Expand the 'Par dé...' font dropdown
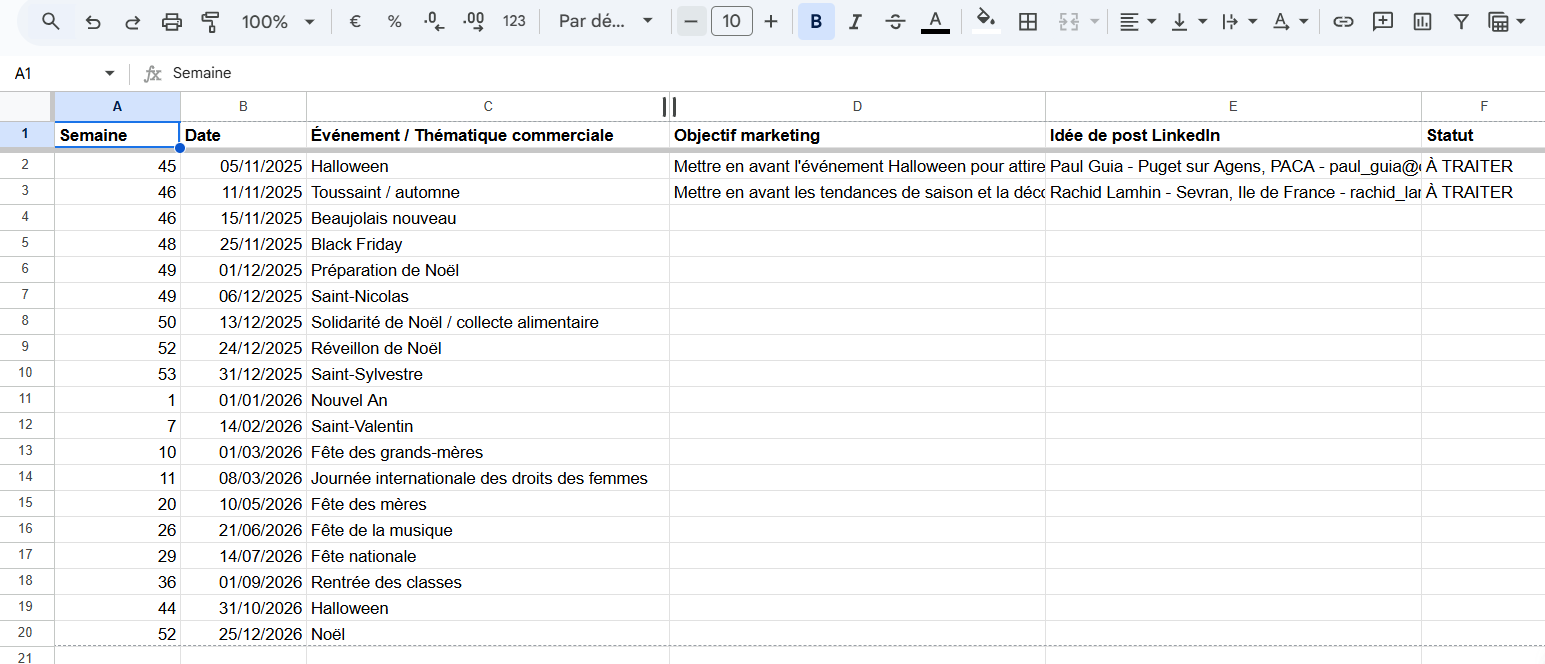Screen dimensions: 1545x664 coord(606,22)
